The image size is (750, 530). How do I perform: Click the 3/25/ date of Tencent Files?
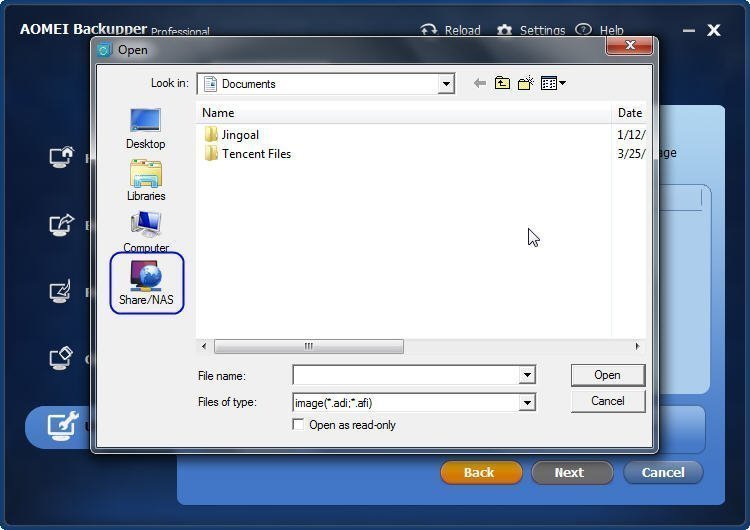[x=631, y=154]
